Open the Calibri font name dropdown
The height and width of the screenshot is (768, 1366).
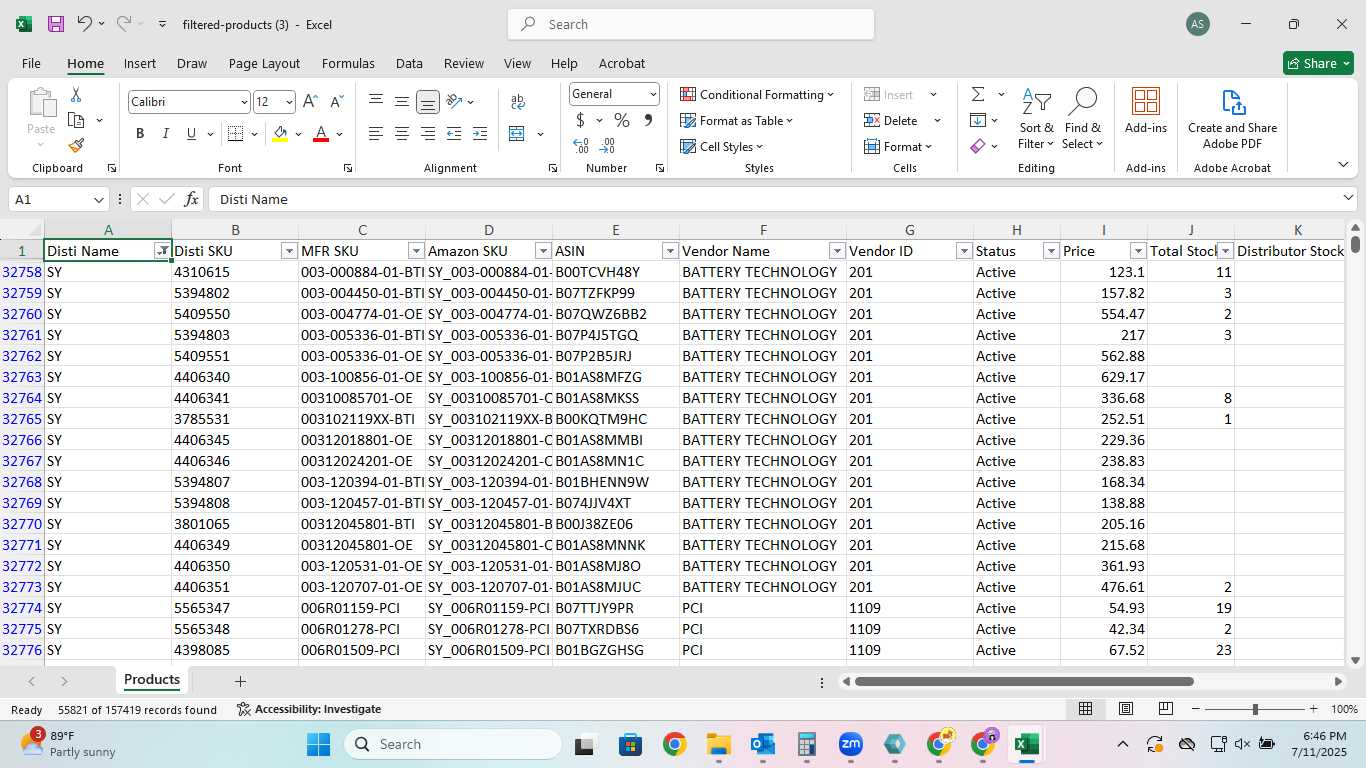pos(244,102)
